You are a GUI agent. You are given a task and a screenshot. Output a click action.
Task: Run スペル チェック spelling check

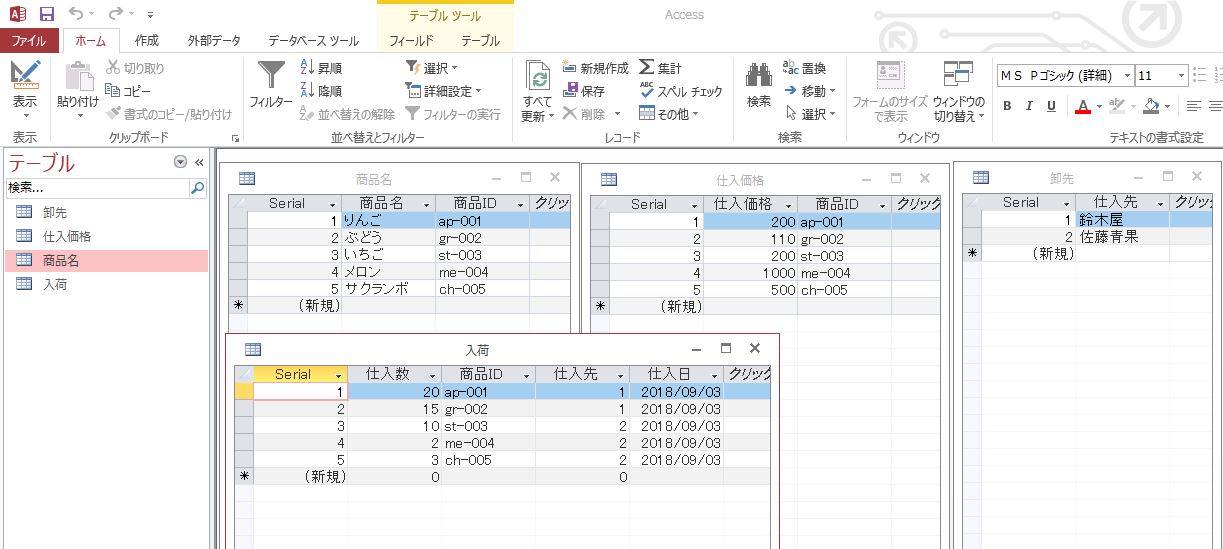point(681,91)
